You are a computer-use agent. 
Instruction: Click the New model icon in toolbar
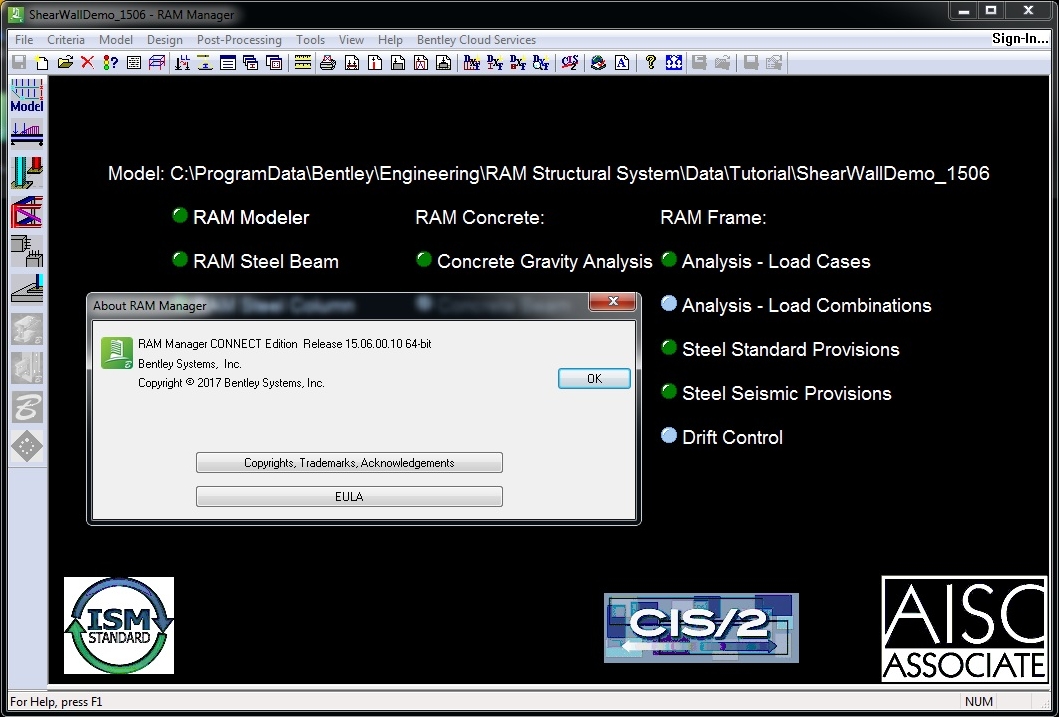tap(42, 63)
